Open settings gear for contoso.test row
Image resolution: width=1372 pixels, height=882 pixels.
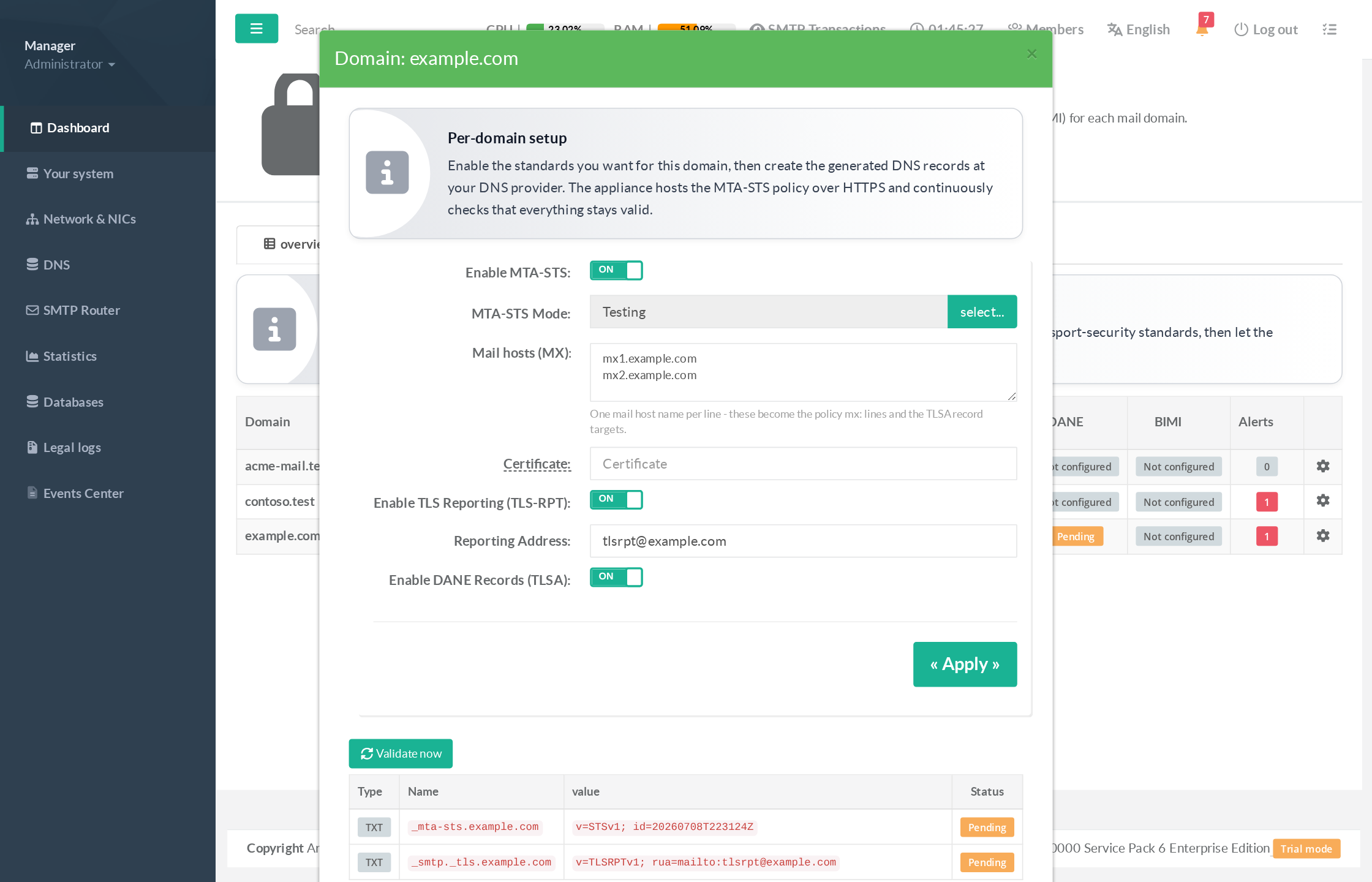coord(1323,501)
